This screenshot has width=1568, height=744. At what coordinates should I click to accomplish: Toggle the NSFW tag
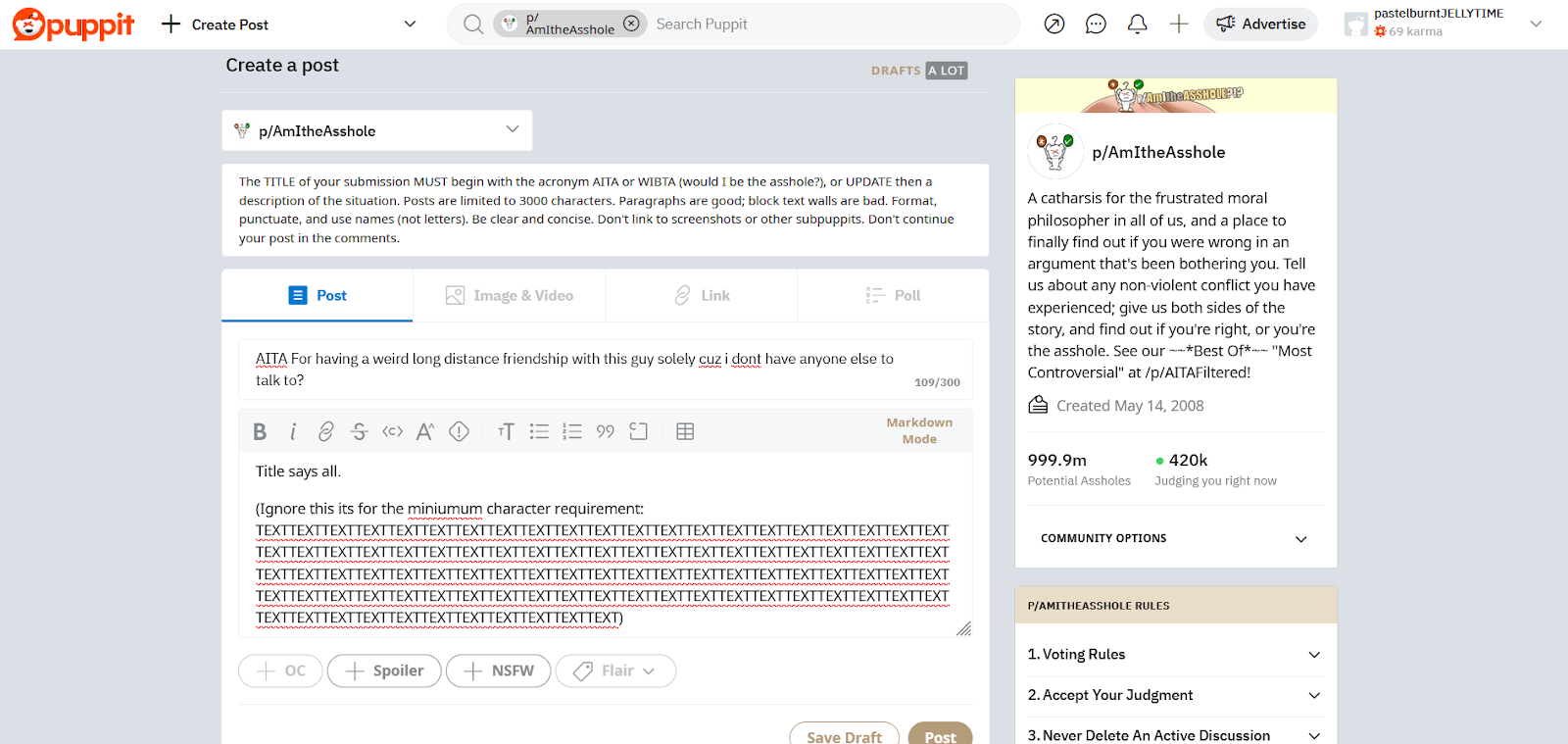pyautogui.click(x=498, y=670)
